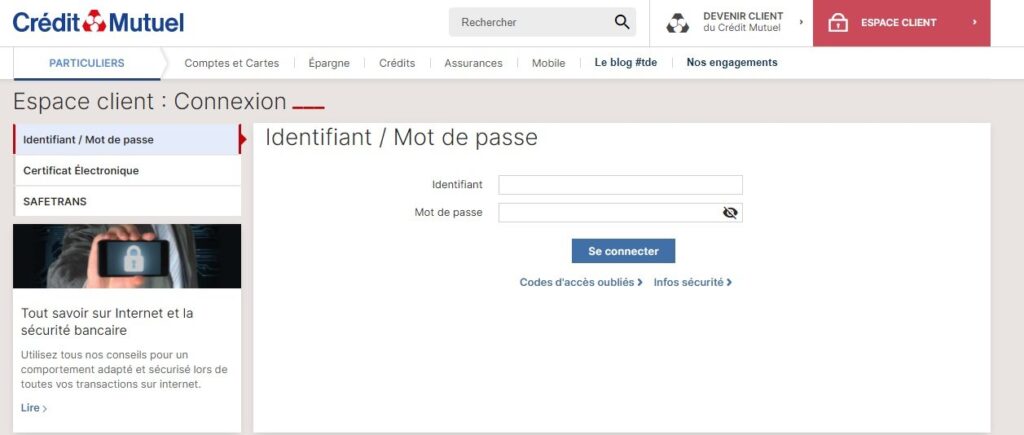Click the Mot de passe input field

pos(620,212)
